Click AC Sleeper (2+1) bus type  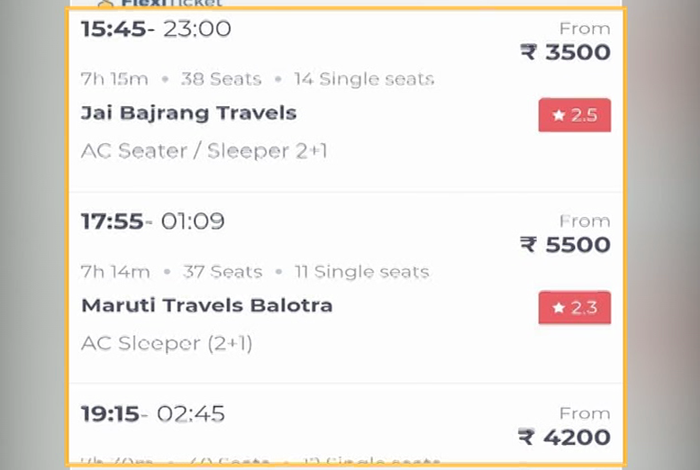(167, 343)
